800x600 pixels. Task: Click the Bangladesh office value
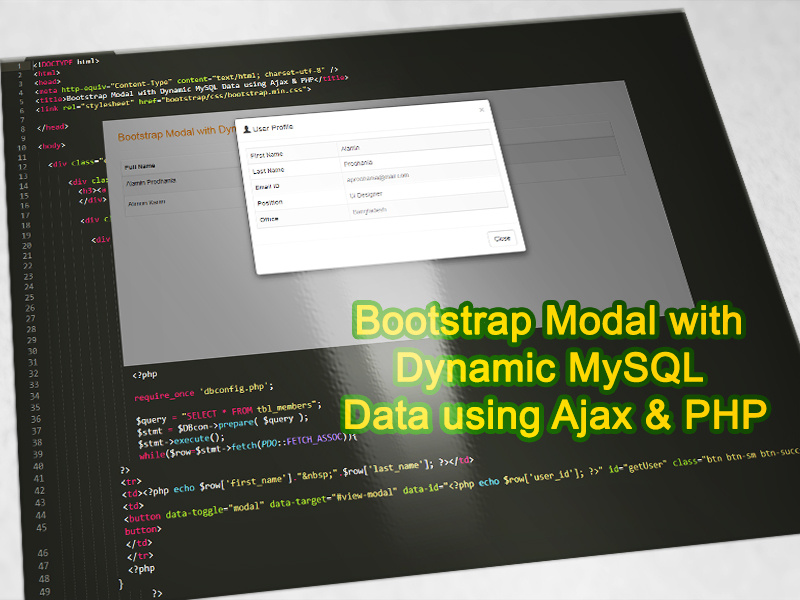369,211
